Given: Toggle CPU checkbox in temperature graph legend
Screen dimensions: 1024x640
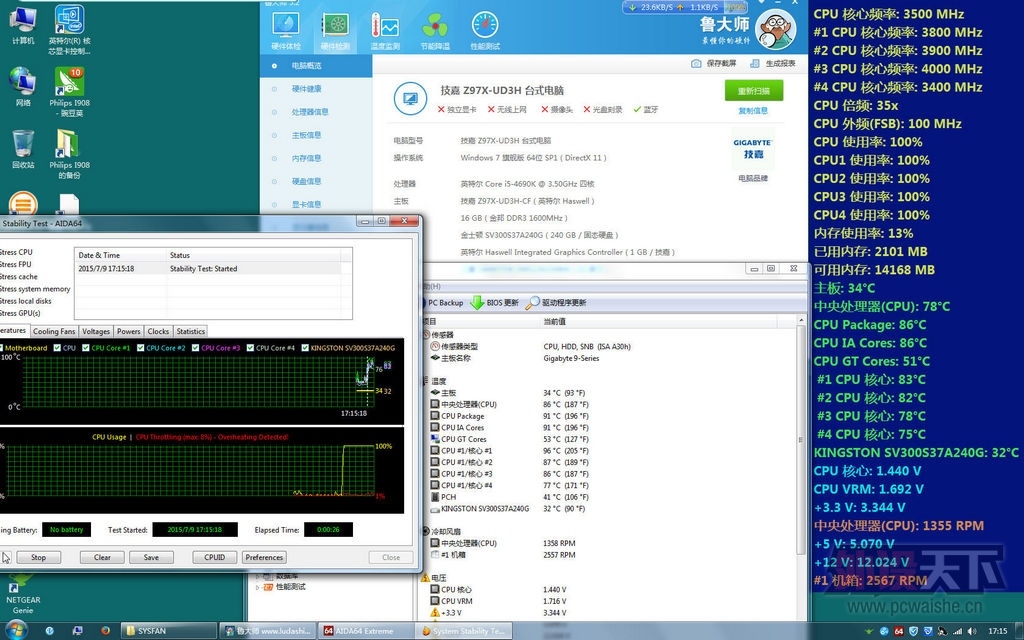Looking at the screenshot, I should pos(57,348).
